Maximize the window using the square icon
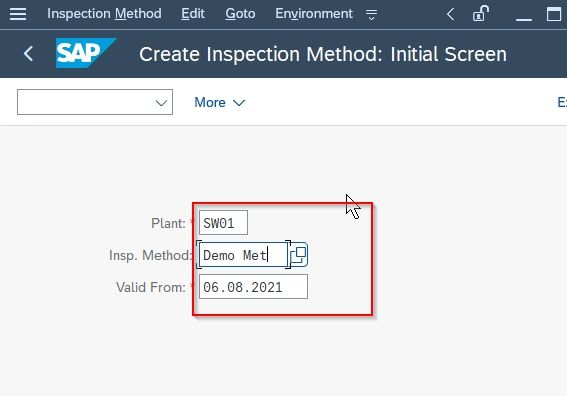 pyautogui.click(x=554, y=14)
